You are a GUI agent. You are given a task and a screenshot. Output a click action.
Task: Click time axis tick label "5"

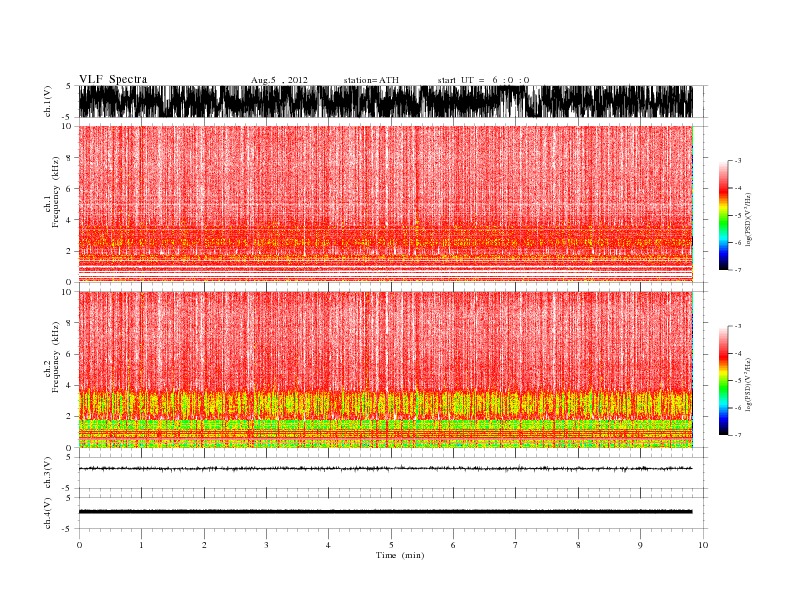(x=391, y=545)
